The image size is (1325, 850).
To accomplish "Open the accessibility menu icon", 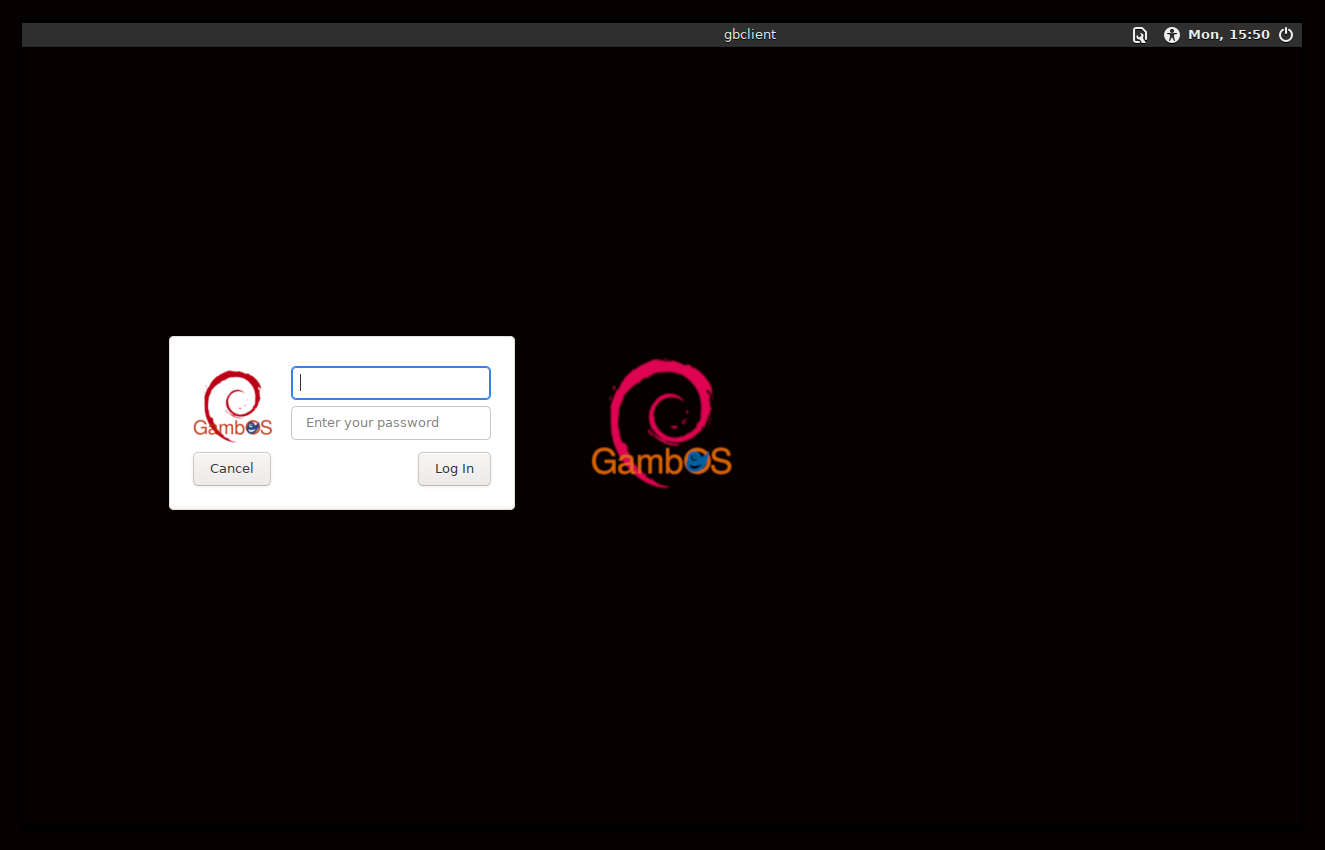I will tap(1172, 35).
